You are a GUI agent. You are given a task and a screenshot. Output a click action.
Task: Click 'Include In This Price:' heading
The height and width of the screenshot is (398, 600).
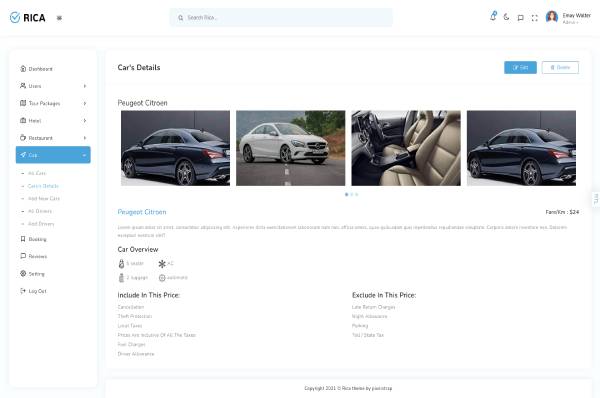[148, 295]
